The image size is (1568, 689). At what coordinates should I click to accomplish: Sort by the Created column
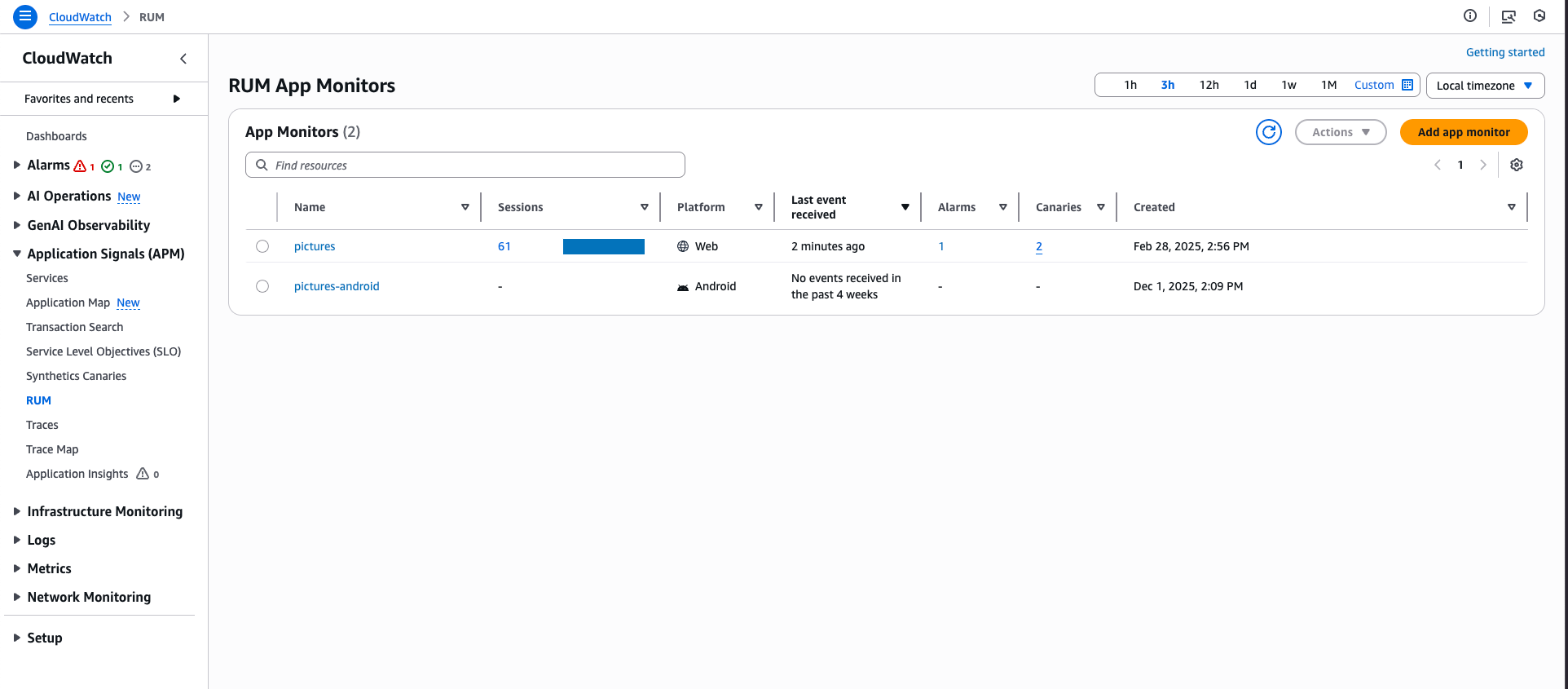tap(1512, 207)
